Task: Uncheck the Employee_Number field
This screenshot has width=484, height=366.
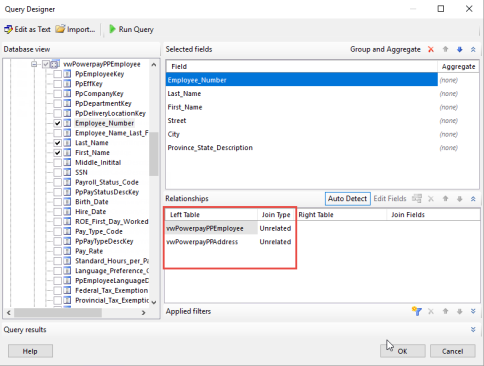Action: (x=58, y=123)
